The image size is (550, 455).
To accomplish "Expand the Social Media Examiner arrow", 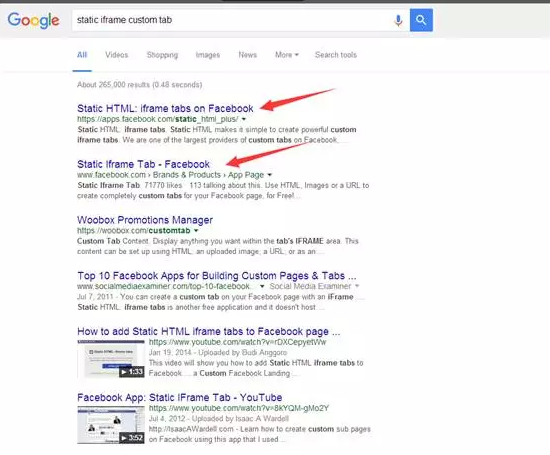I will coord(357,286).
